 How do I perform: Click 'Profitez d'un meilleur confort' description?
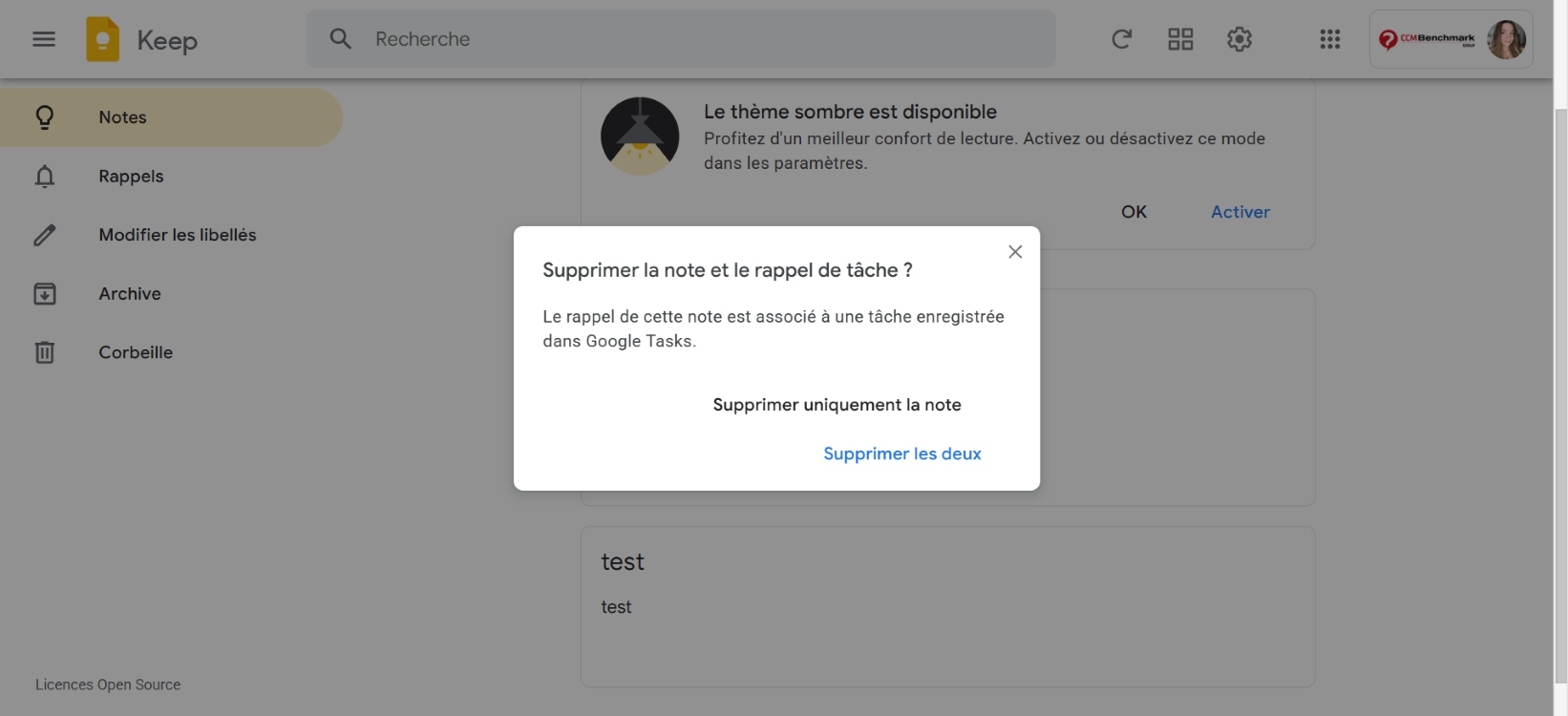pyautogui.click(x=985, y=151)
